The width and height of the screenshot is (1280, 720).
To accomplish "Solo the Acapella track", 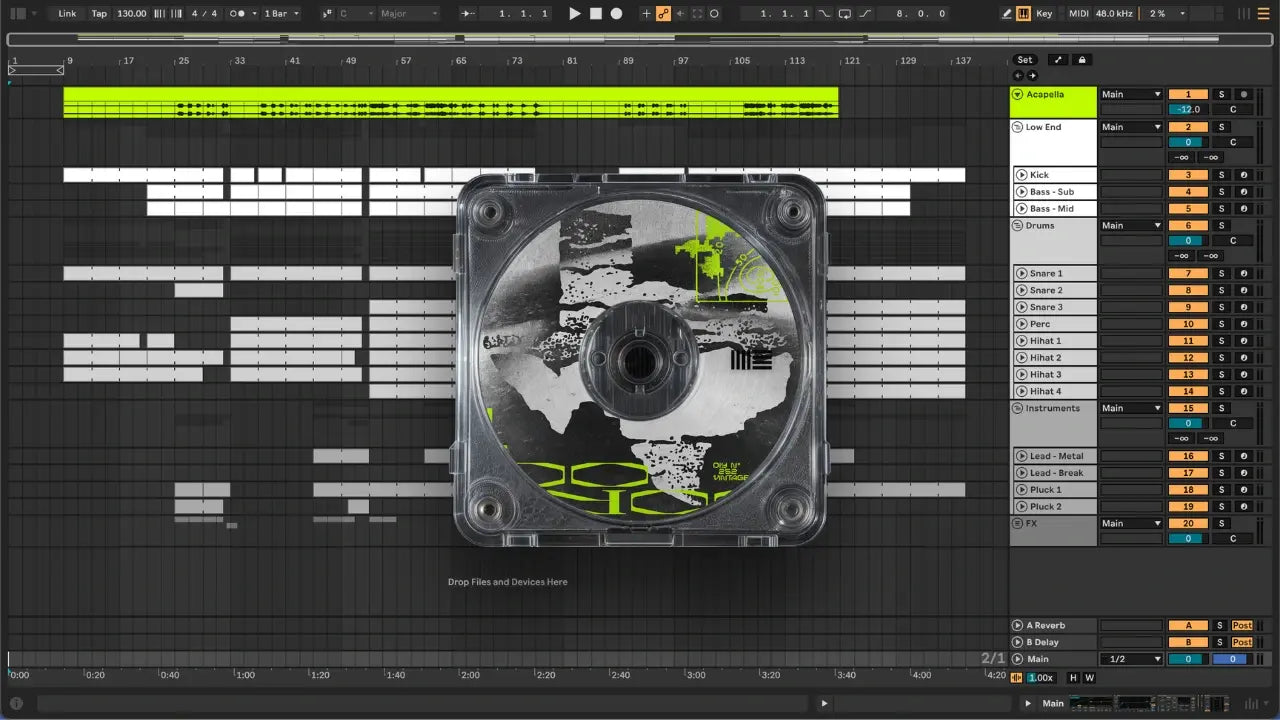I will point(1221,94).
